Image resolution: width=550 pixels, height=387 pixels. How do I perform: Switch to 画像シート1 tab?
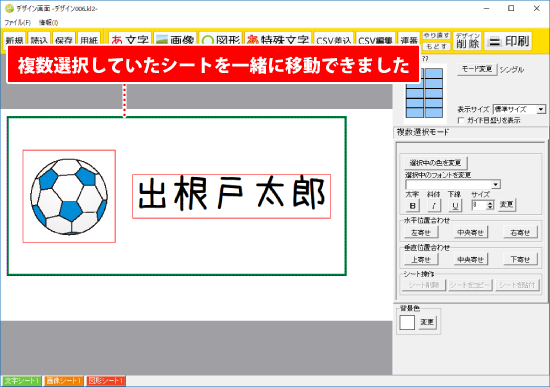pos(63,381)
